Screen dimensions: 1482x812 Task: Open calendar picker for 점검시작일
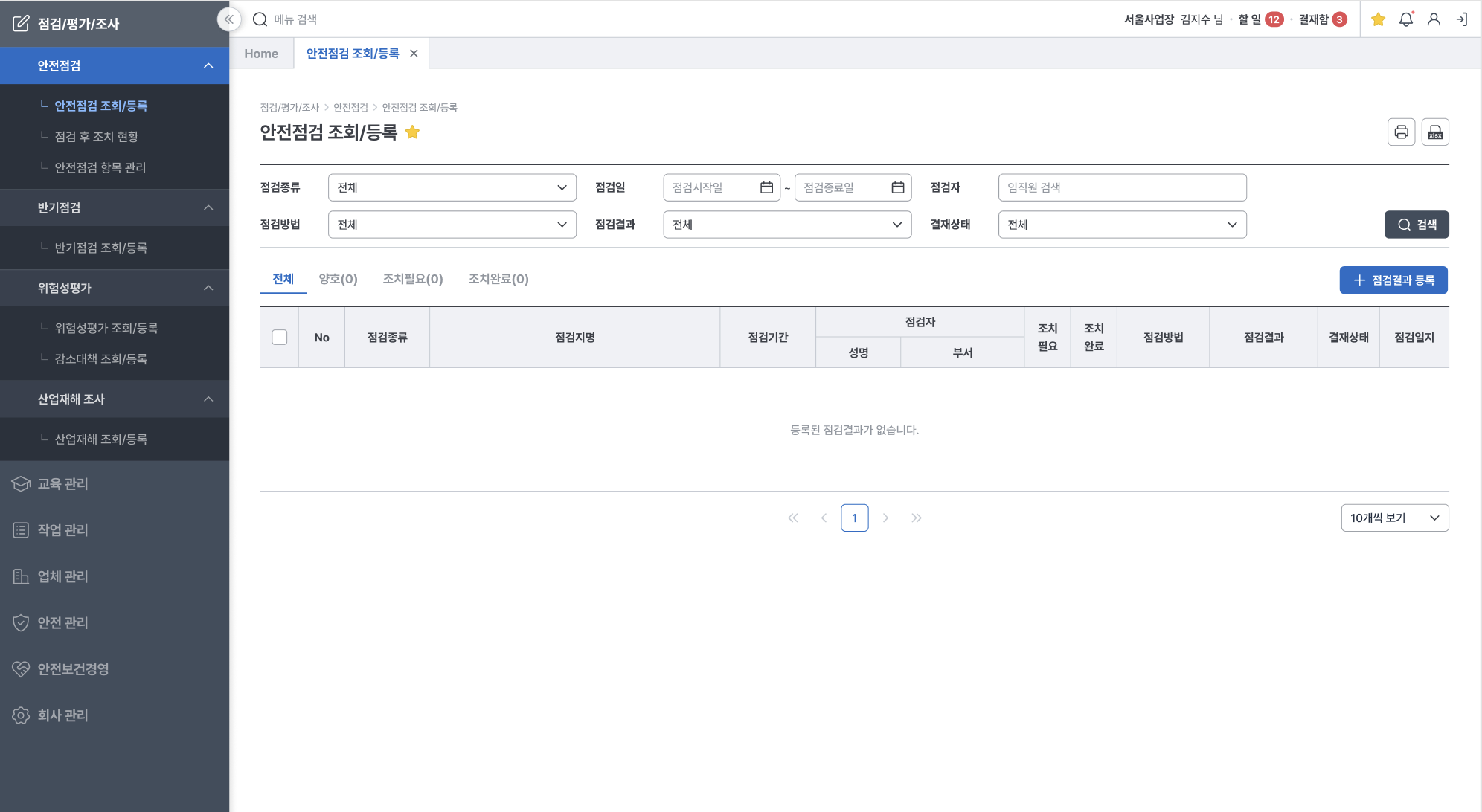pyautogui.click(x=766, y=187)
